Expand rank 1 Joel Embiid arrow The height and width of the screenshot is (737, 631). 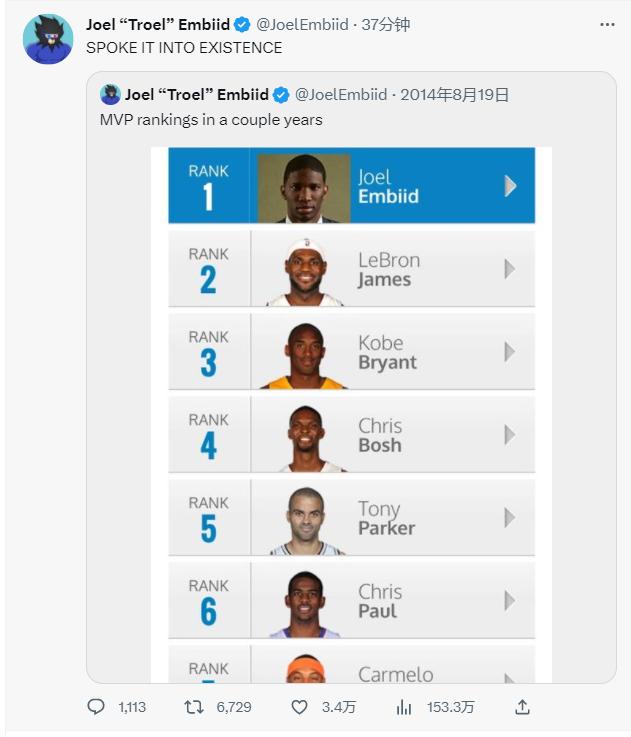point(510,186)
